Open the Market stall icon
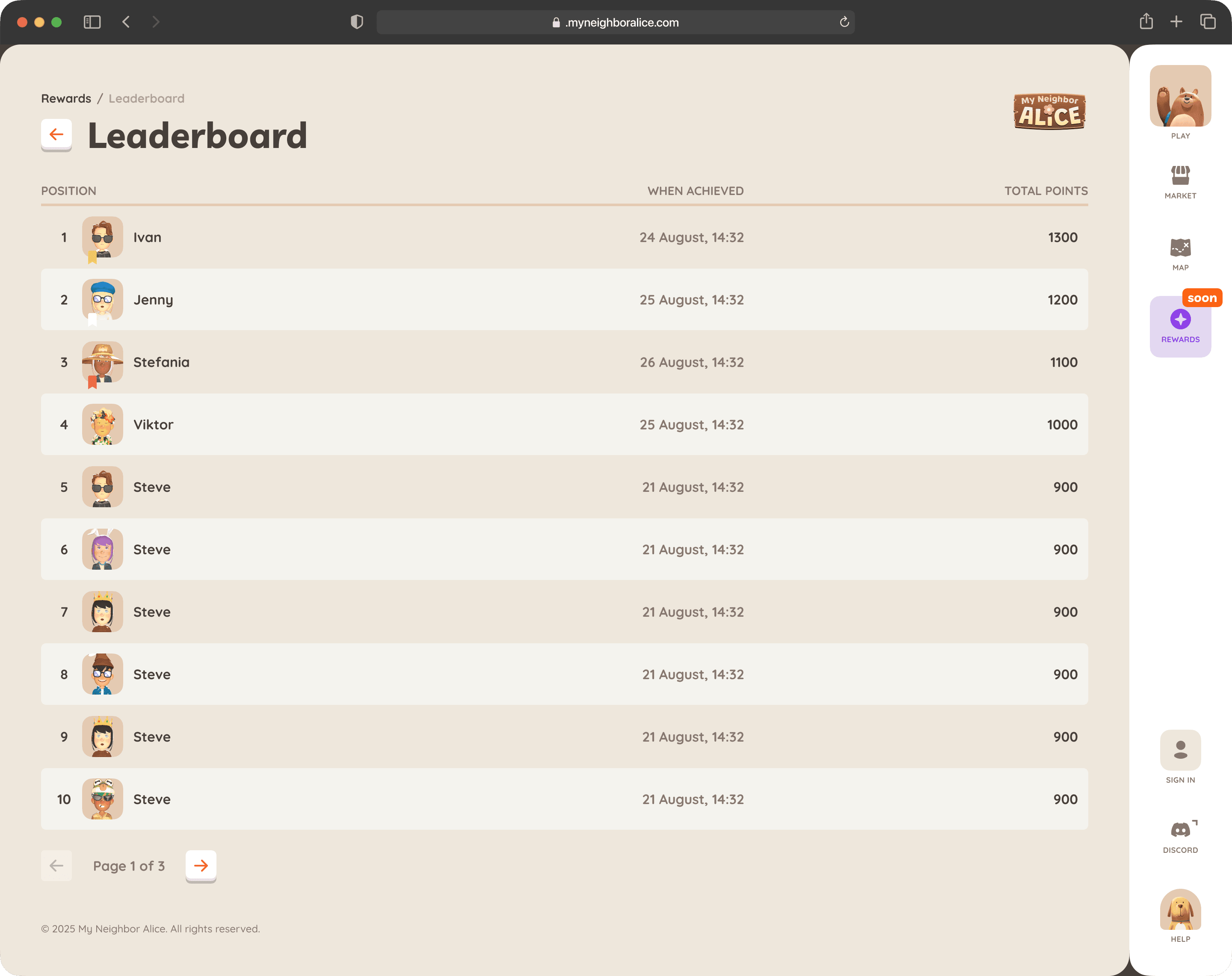This screenshot has width=1232, height=976. (x=1180, y=175)
